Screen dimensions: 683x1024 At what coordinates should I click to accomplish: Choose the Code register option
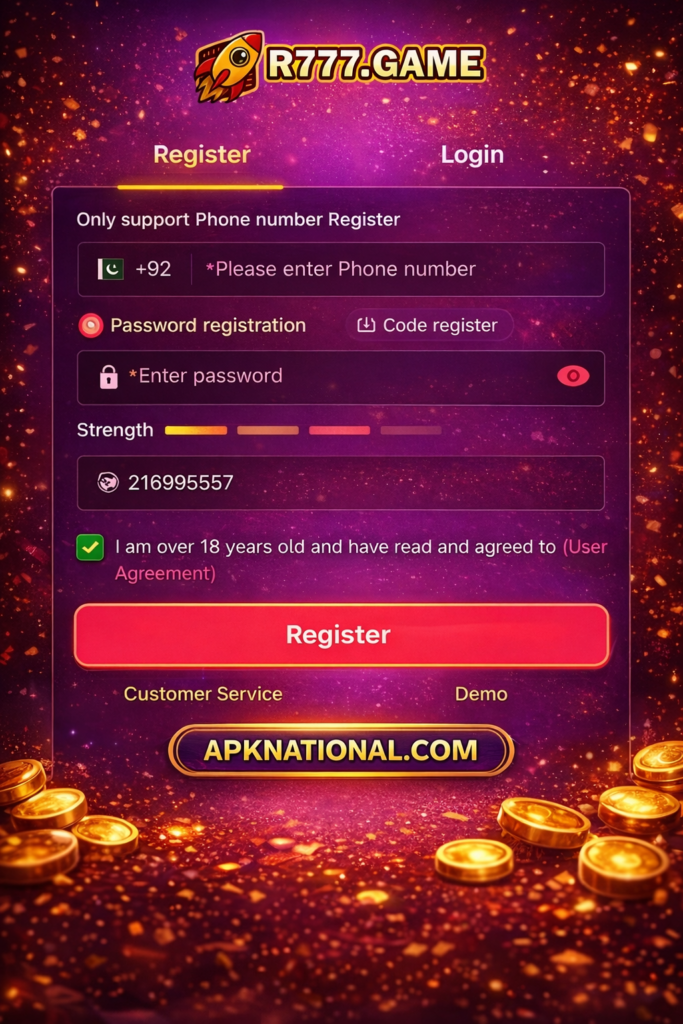pos(429,325)
